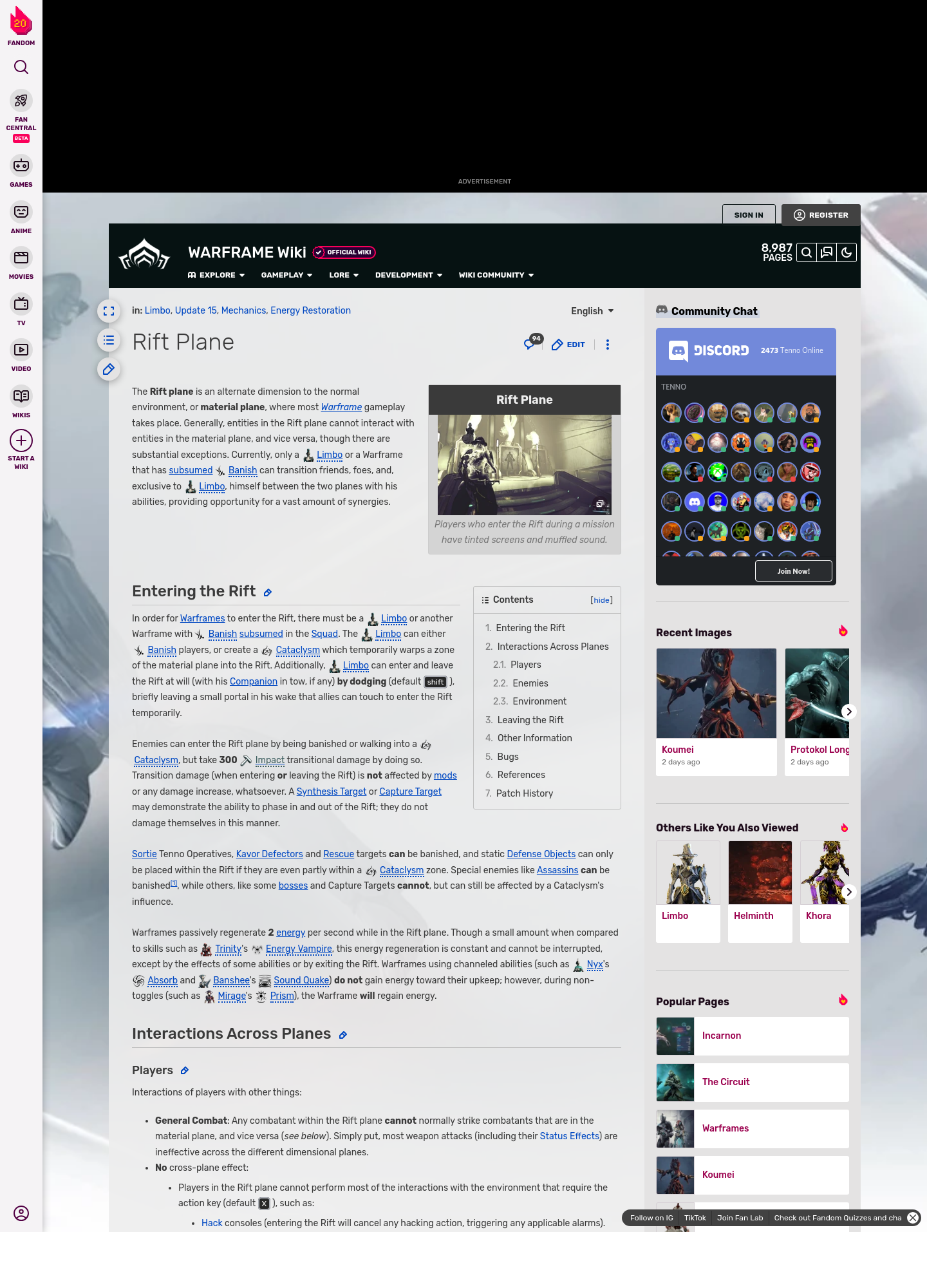
Task: Open the wiki Discuss speech-bubble icon
Action: coord(827,252)
